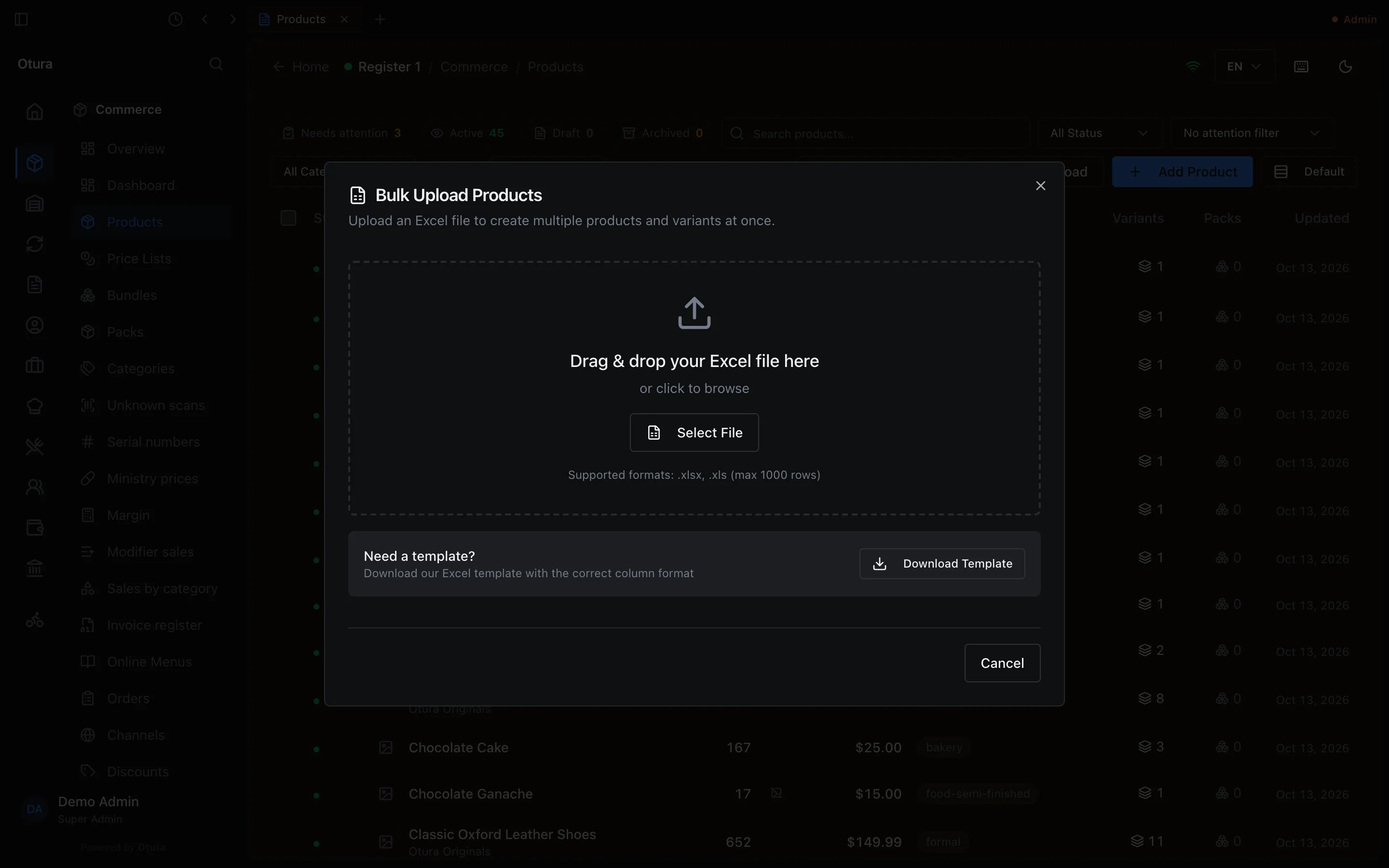Open the No attention filter dropdown
The height and width of the screenshot is (868, 1389).
click(1252, 133)
